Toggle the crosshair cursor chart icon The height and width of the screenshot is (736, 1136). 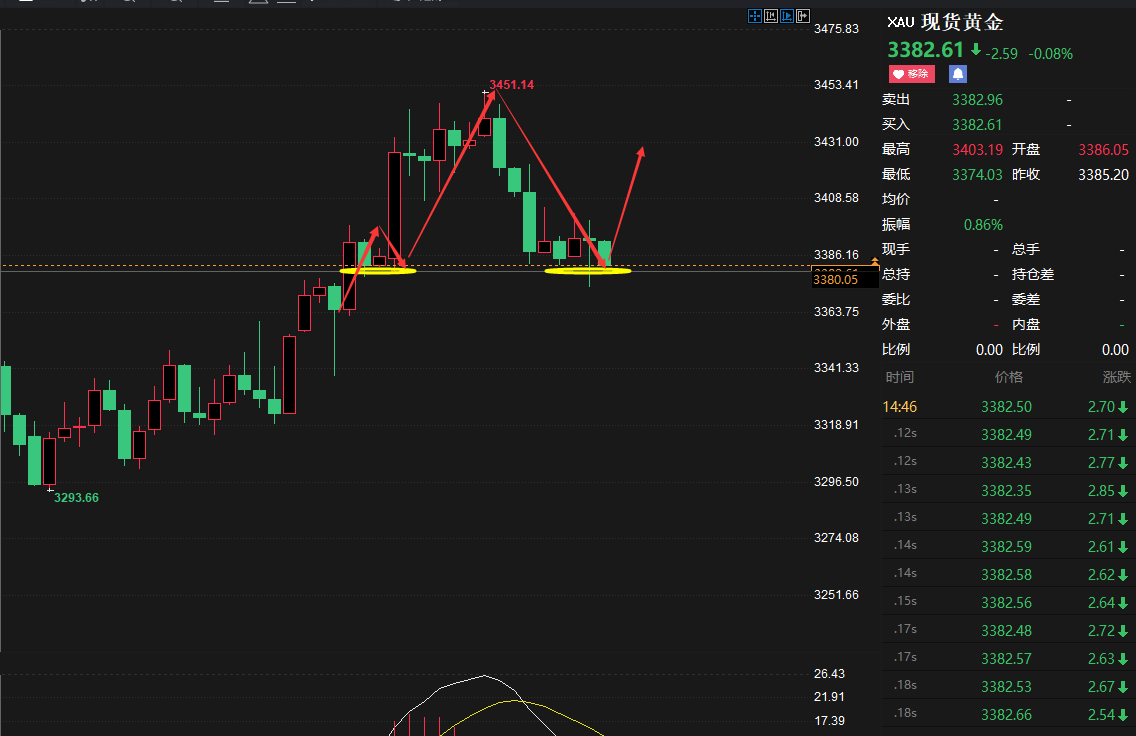(754, 16)
